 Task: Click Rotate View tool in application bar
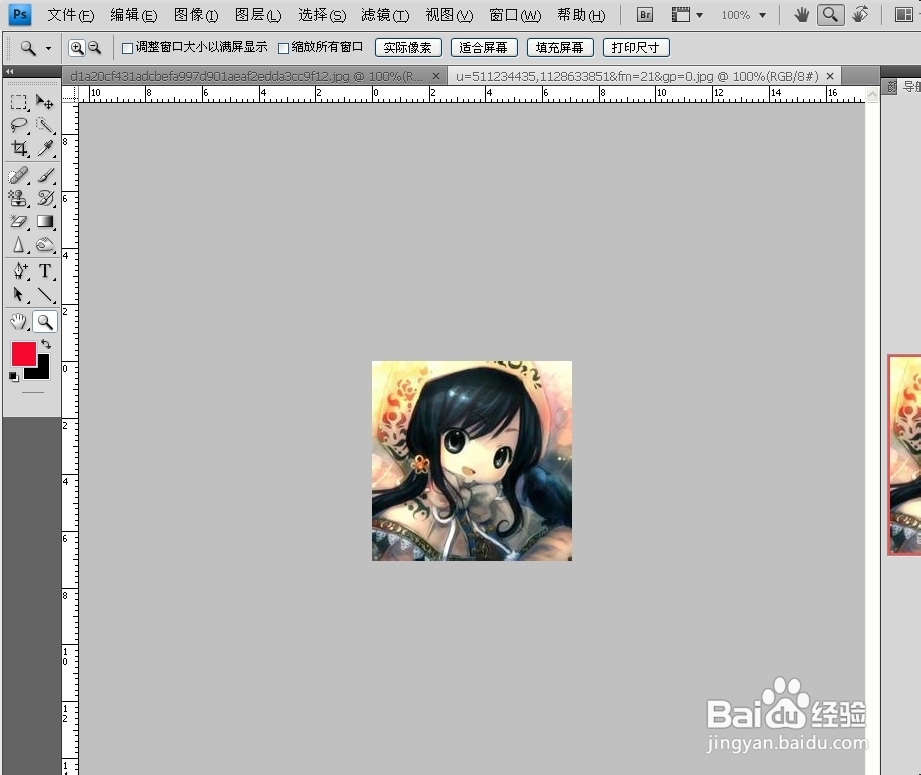pyautogui.click(x=860, y=15)
